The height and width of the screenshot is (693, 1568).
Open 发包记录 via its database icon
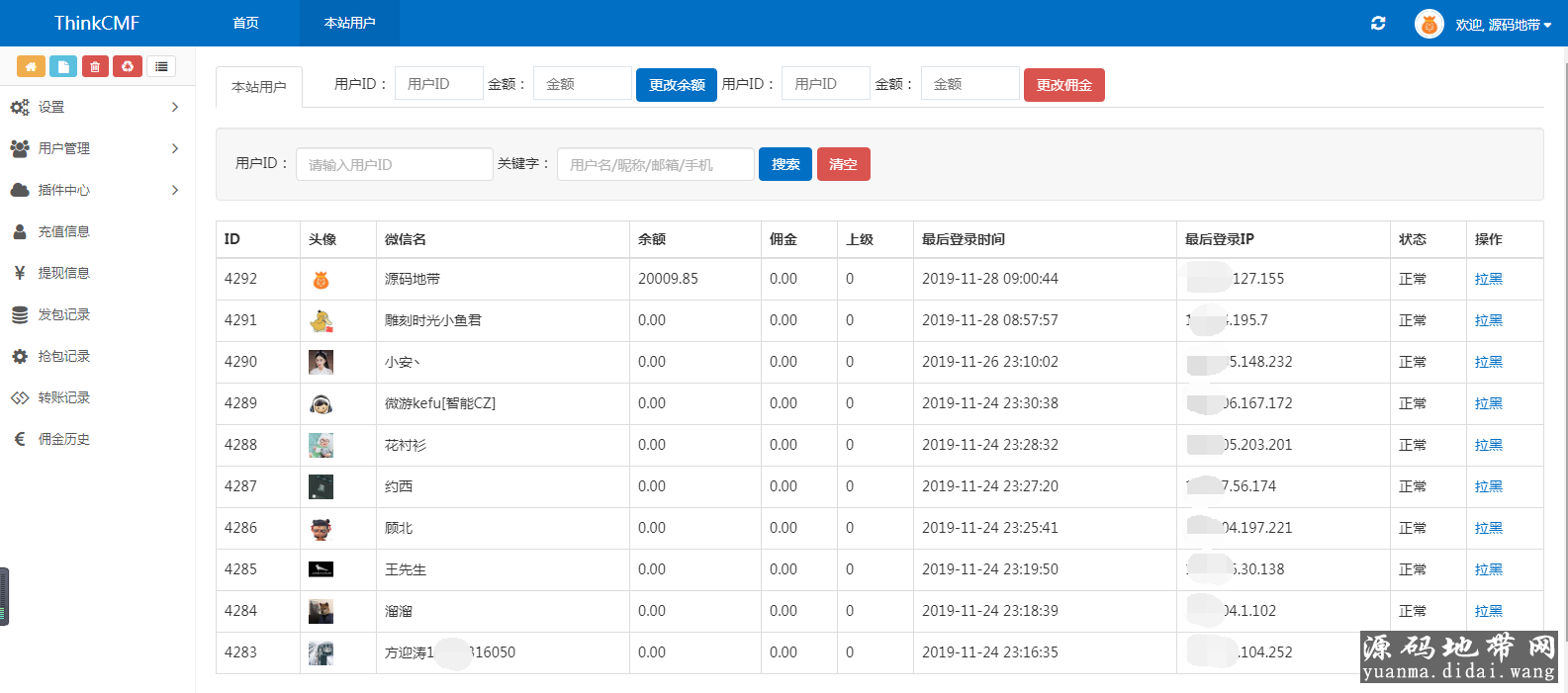point(19,314)
